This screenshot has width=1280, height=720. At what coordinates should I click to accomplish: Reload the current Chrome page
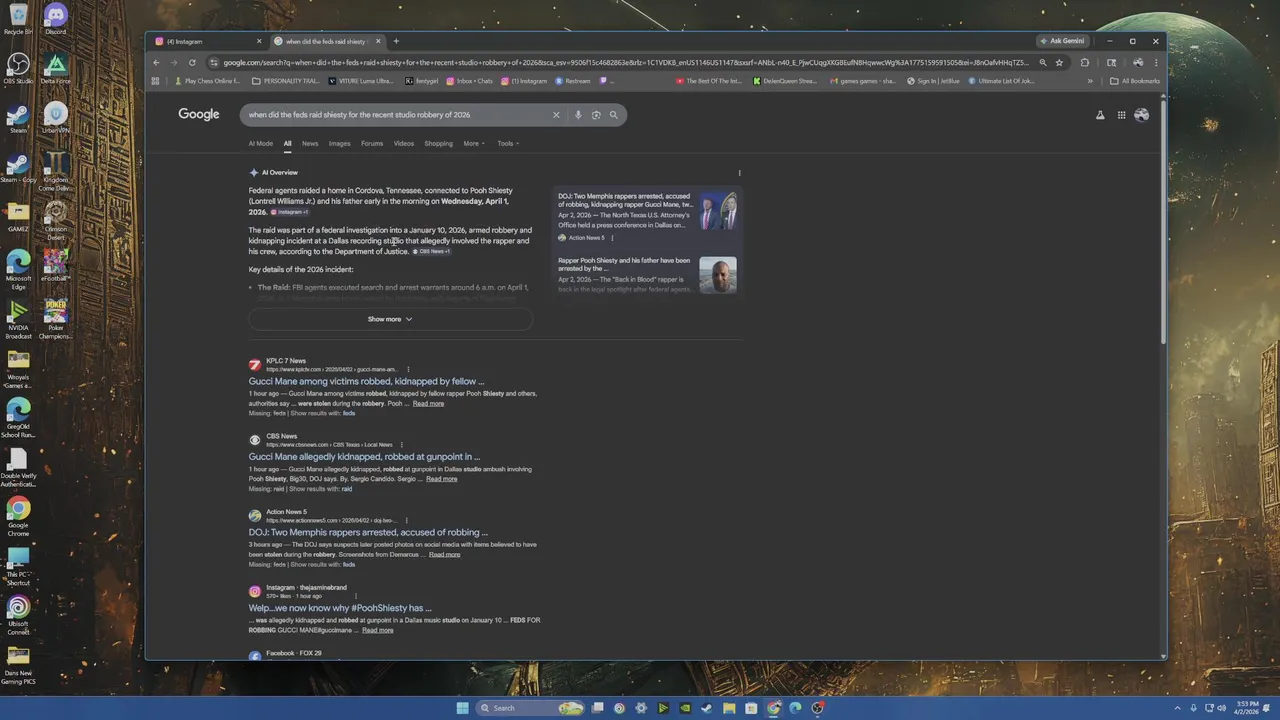192,62
